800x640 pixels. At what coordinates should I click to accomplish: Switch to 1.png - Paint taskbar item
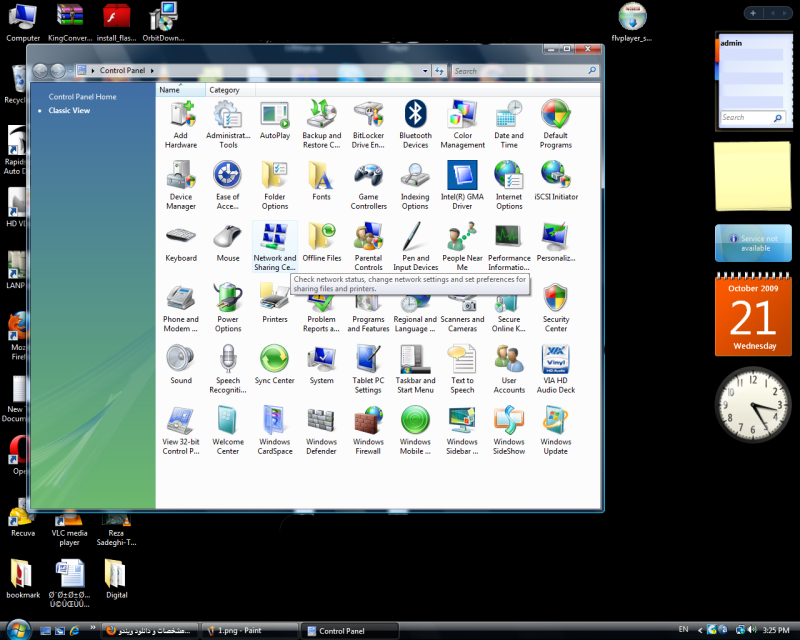249,631
